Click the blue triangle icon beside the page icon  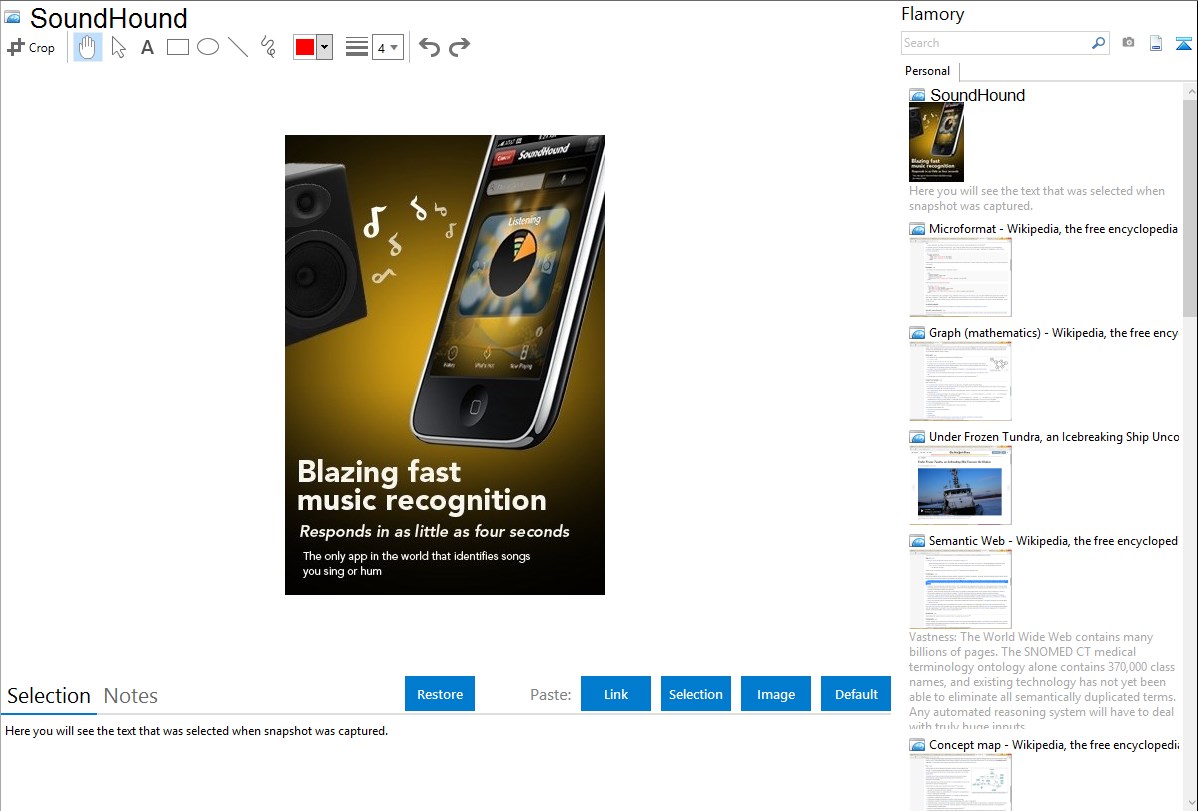[1183, 43]
